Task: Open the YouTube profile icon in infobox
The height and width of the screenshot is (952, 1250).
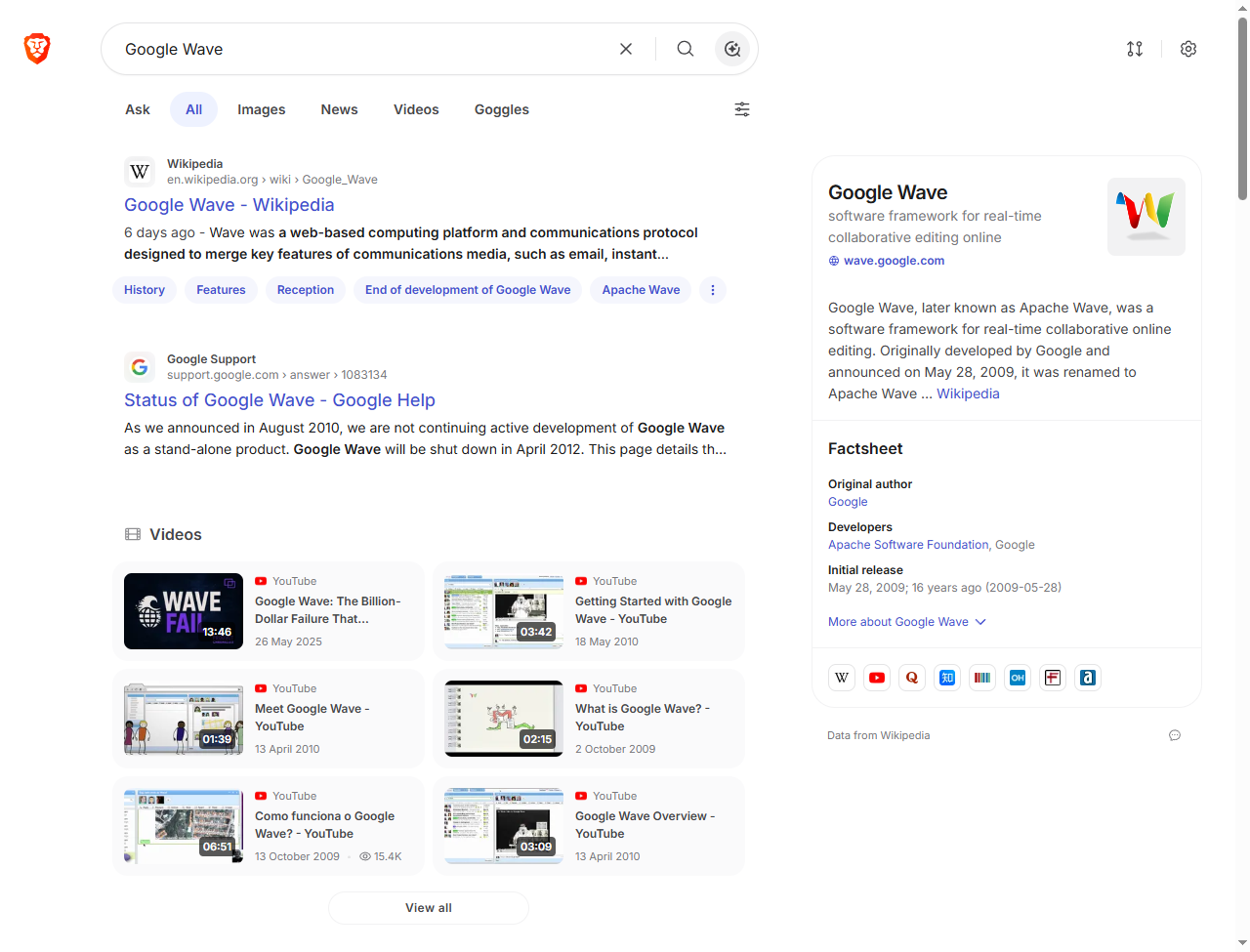Action: click(x=877, y=678)
